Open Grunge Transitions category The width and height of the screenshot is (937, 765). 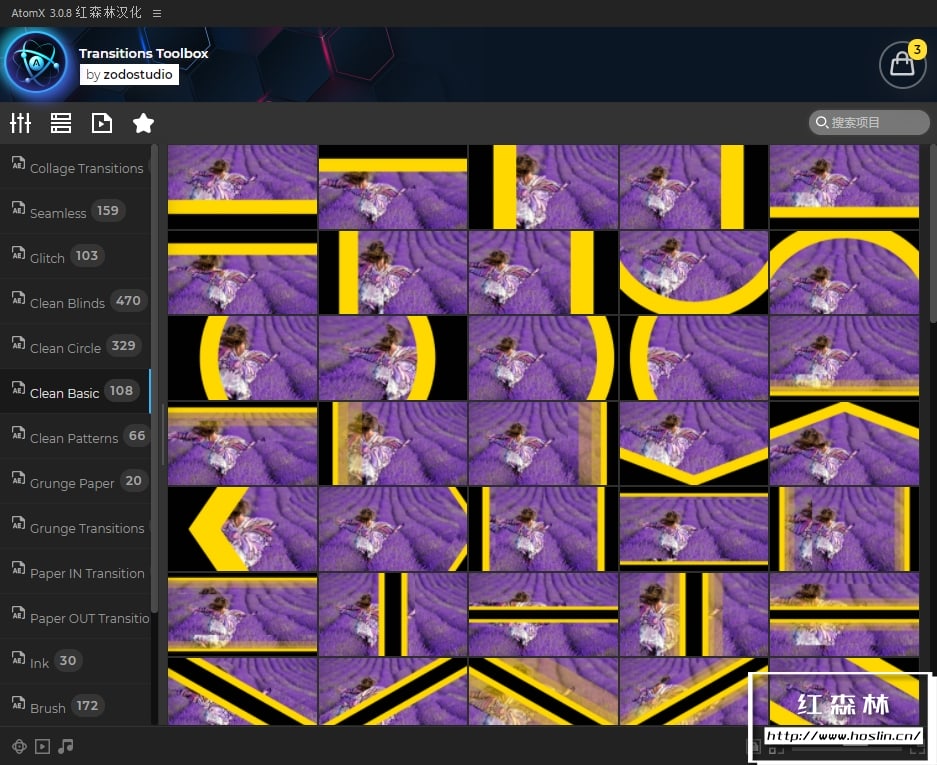point(75,527)
